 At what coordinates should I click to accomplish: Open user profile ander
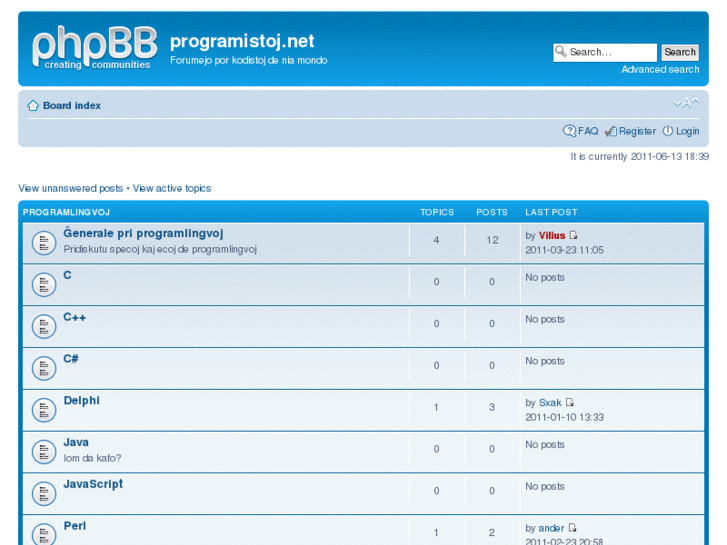point(551,528)
